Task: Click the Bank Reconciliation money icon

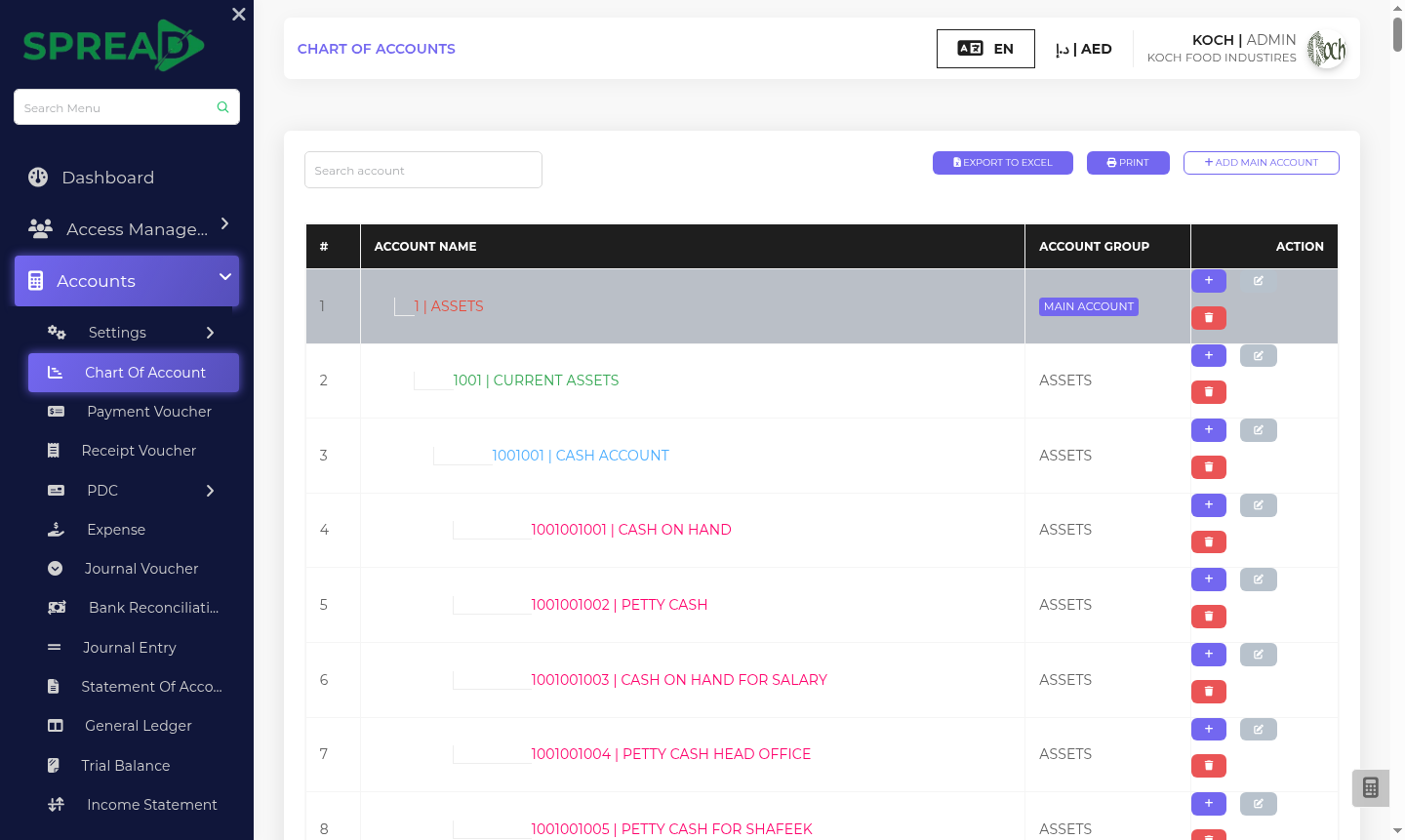Action: (x=57, y=608)
